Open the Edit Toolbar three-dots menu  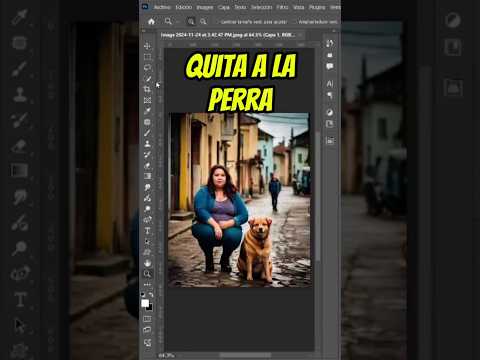click(x=147, y=285)
